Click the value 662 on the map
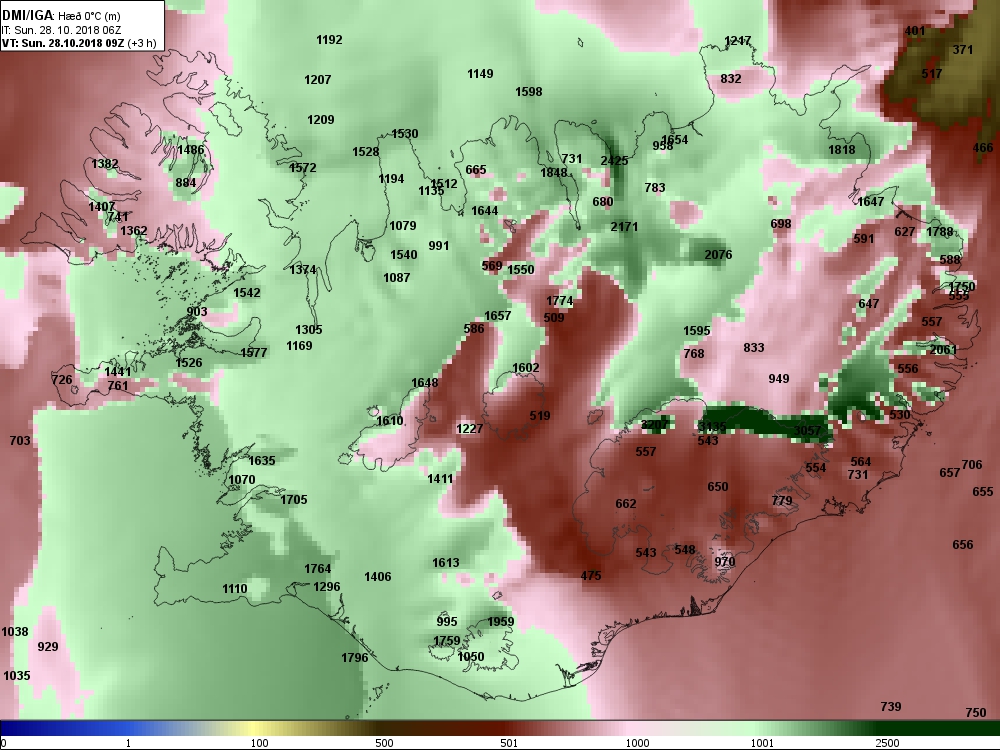1000x750 pixels. pyautogui.click(x=626, y=504)
